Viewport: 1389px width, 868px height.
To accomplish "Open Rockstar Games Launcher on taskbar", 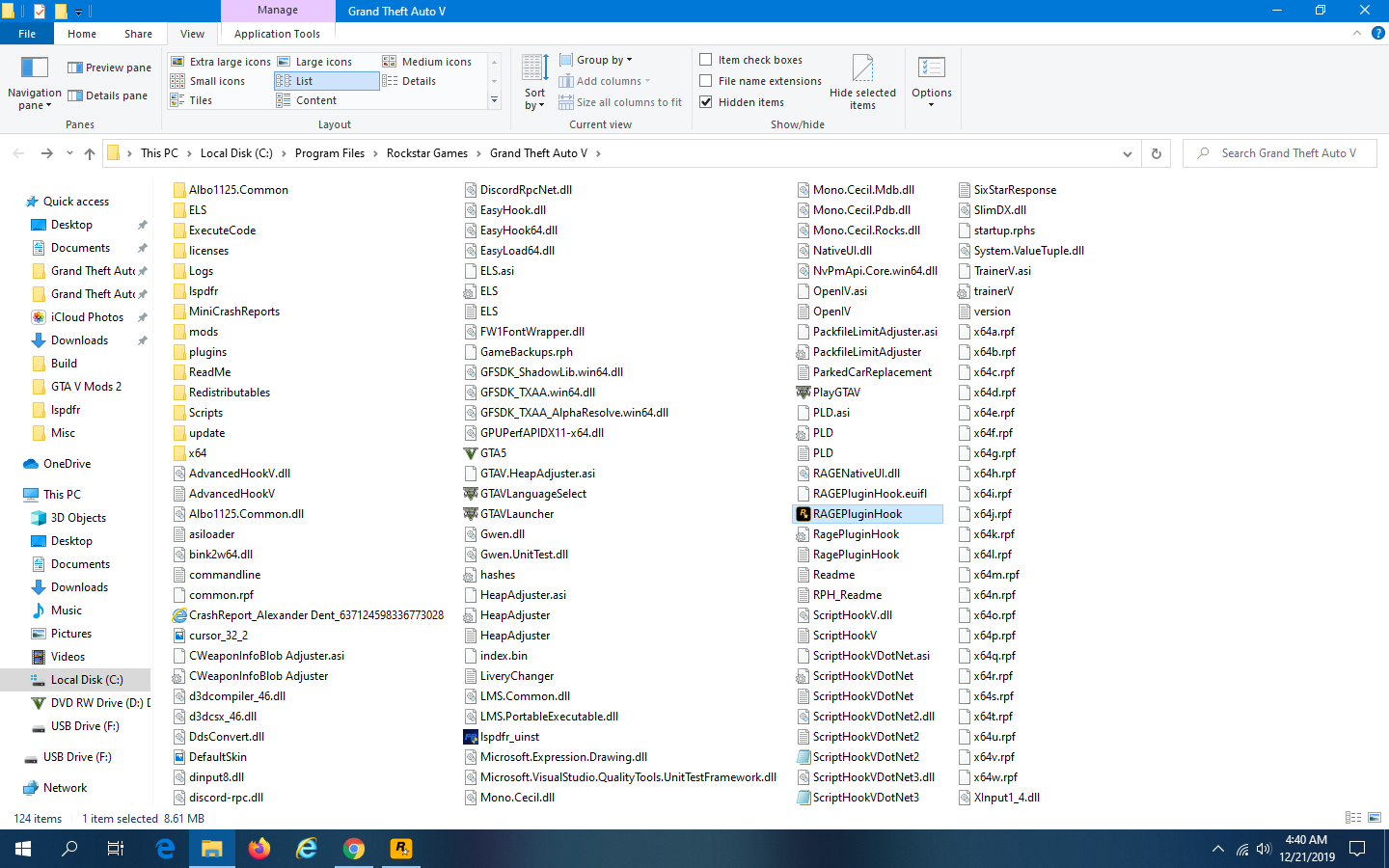I will [401, 849].
